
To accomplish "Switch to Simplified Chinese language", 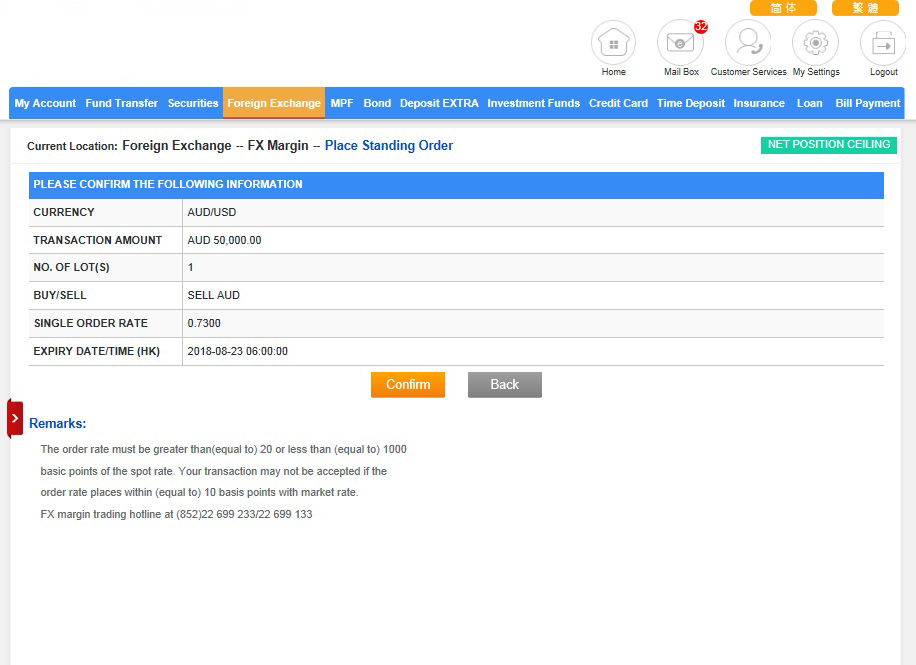I will click(x=783, y=8).
